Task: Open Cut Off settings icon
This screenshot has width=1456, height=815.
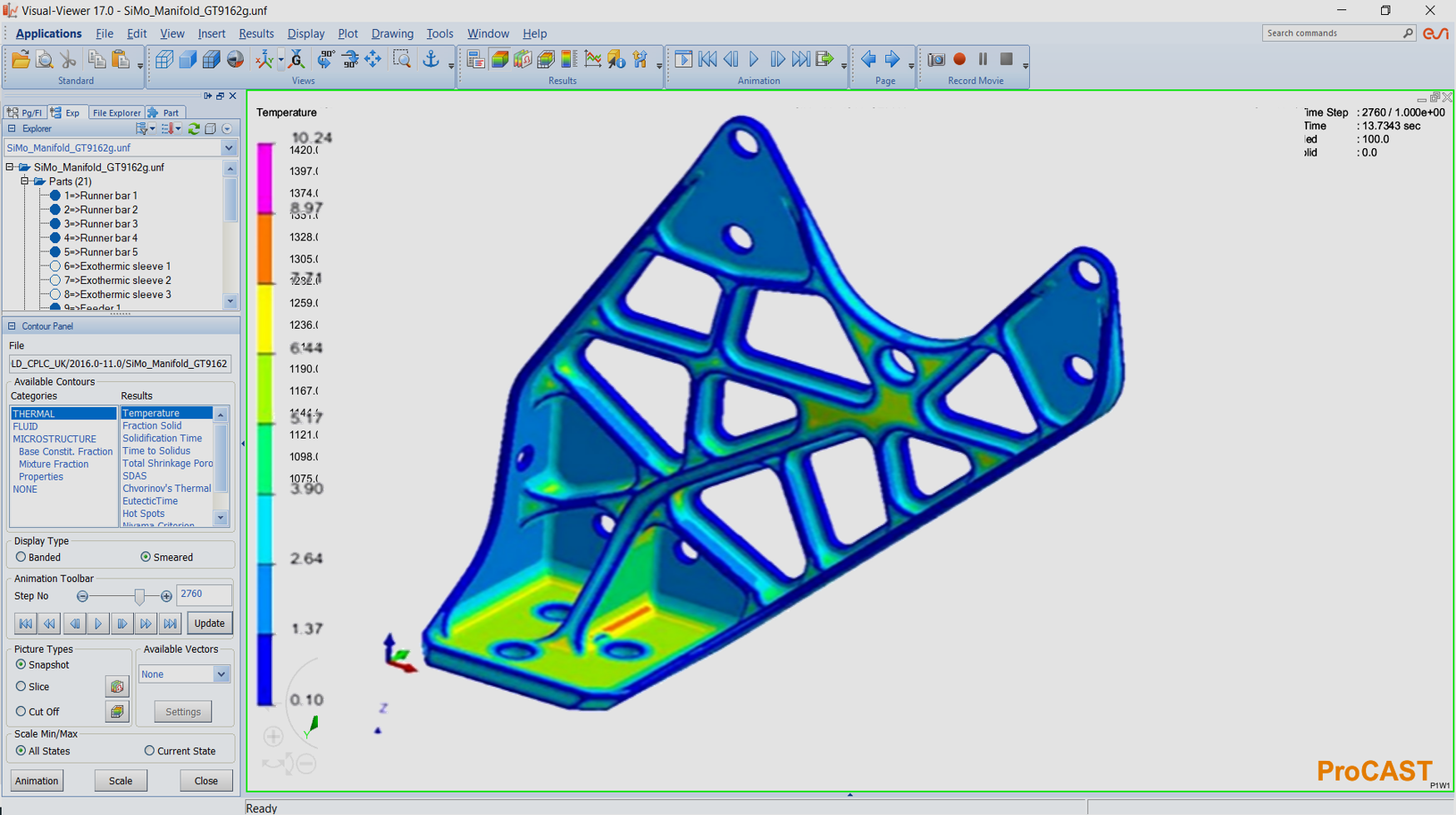Action: tap(117, 712)
